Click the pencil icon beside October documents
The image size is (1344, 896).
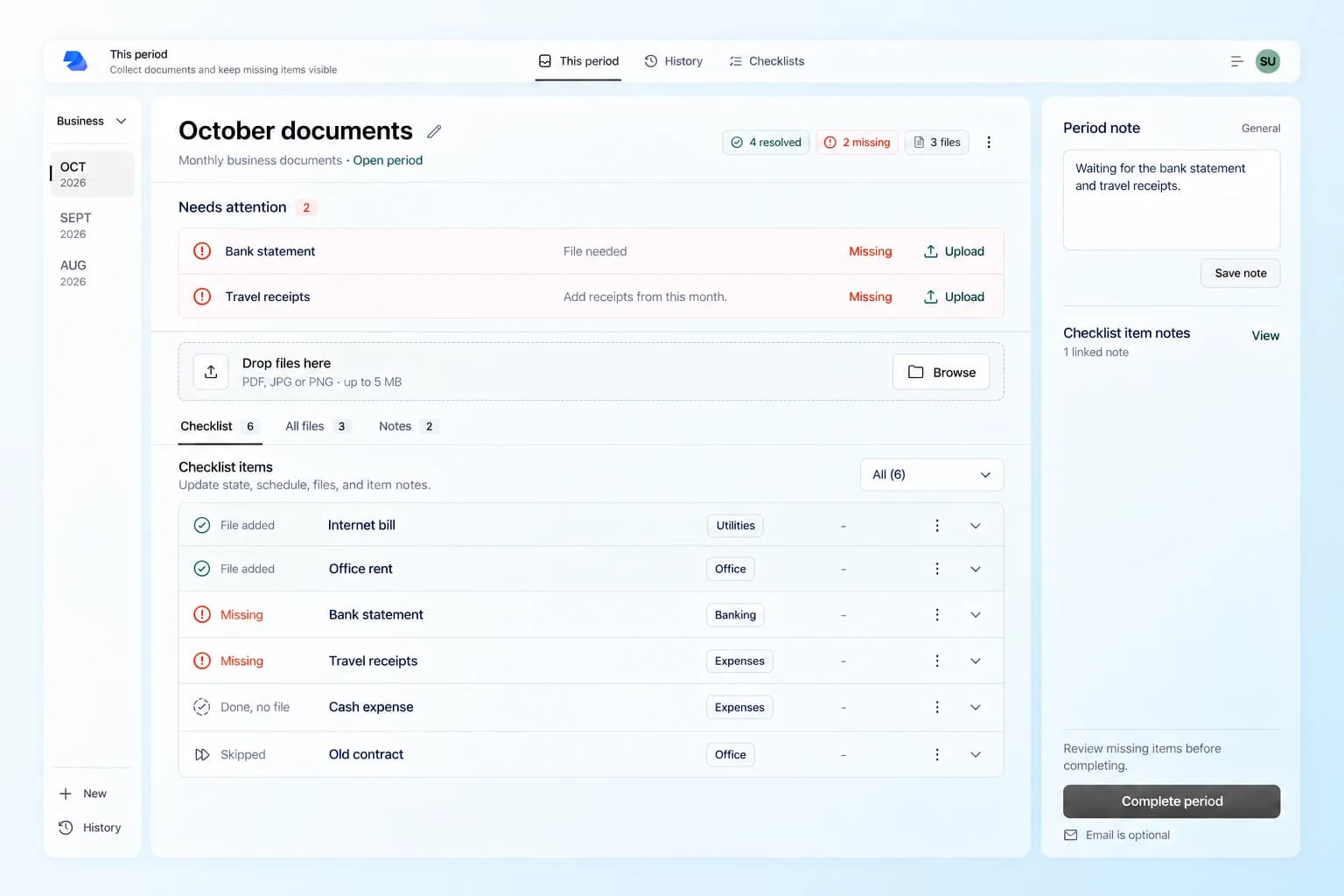pyautogui.click(x=434, y=131)
